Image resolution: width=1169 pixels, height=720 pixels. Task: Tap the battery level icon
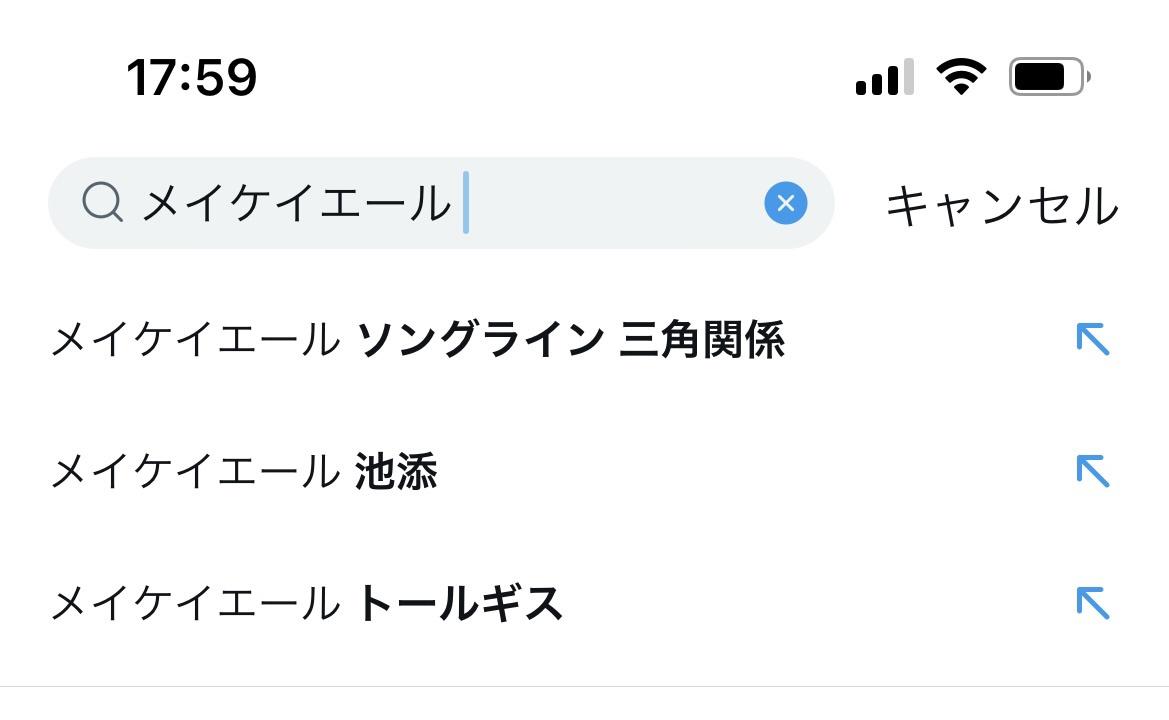point(1049,77)
